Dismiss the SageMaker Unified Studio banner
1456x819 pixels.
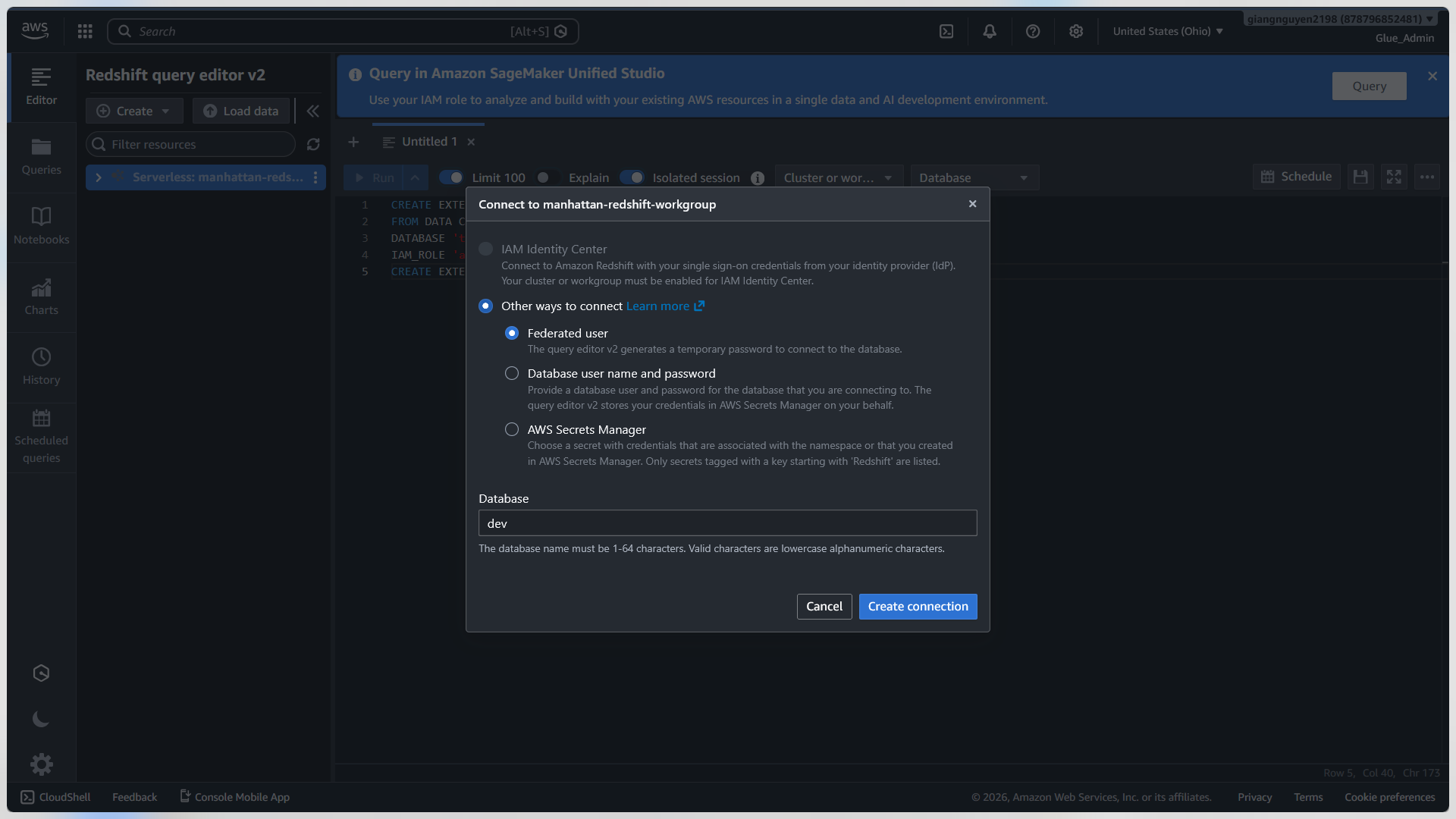tap(1432, 76)
